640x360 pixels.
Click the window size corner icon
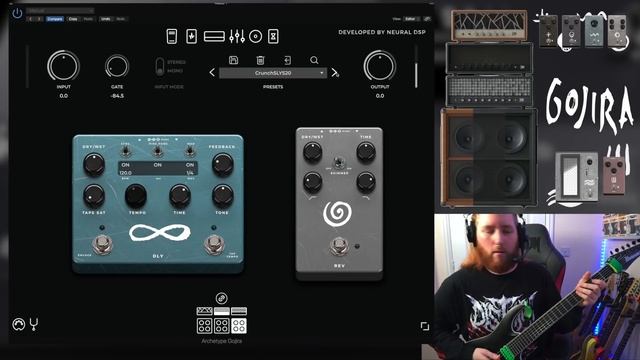424,326
